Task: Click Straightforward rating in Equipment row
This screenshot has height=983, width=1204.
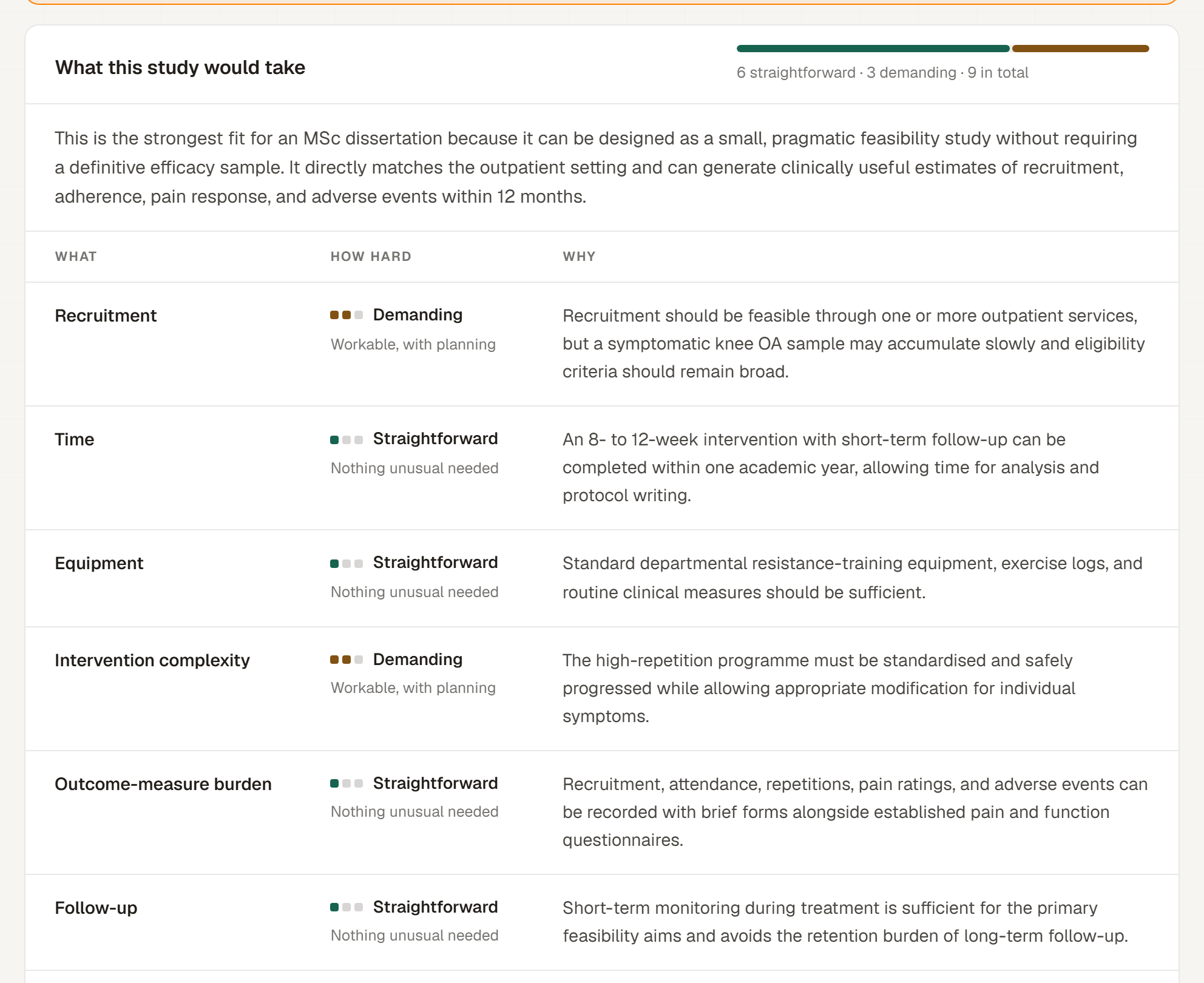Action: 435,562
